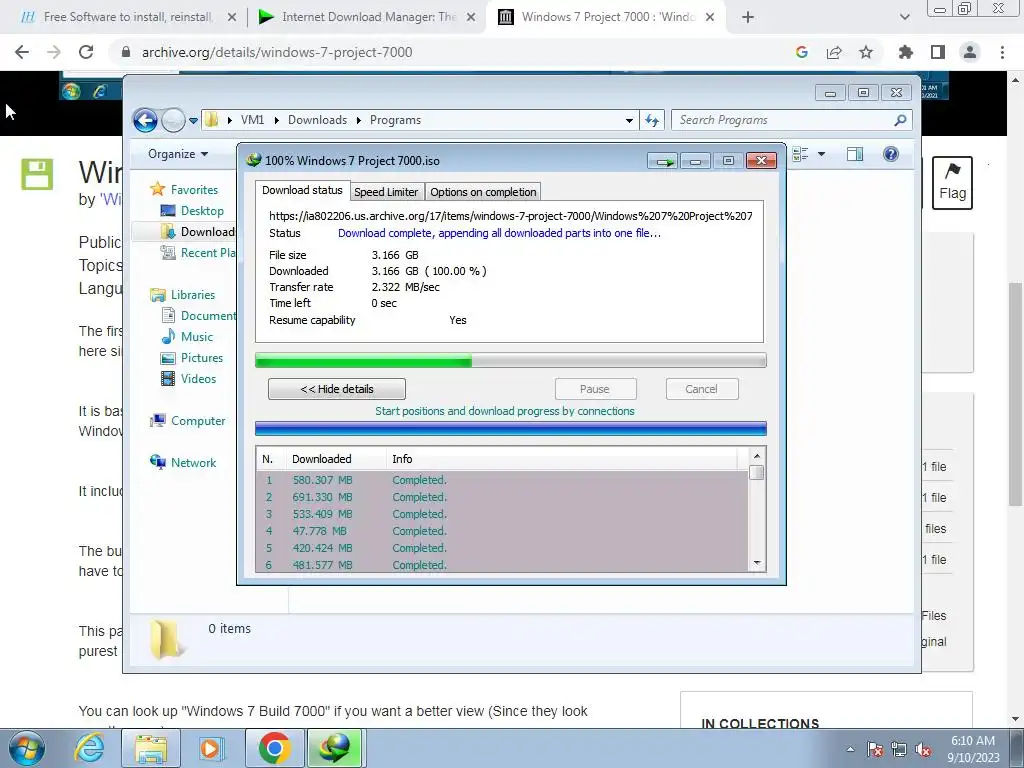This screenshot has width=1024, height=768.
Task: Open the Chrome tab search dropdown arrow
Action: [x=904, y=18]
